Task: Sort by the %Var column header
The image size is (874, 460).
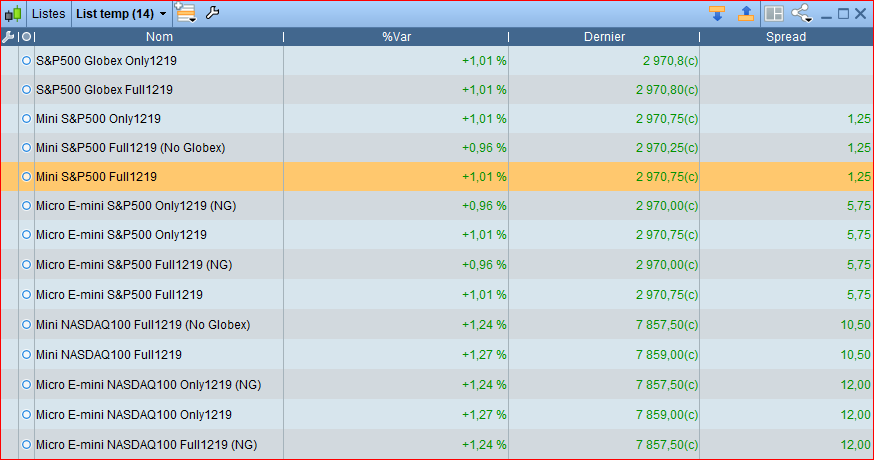Action: 396,37
